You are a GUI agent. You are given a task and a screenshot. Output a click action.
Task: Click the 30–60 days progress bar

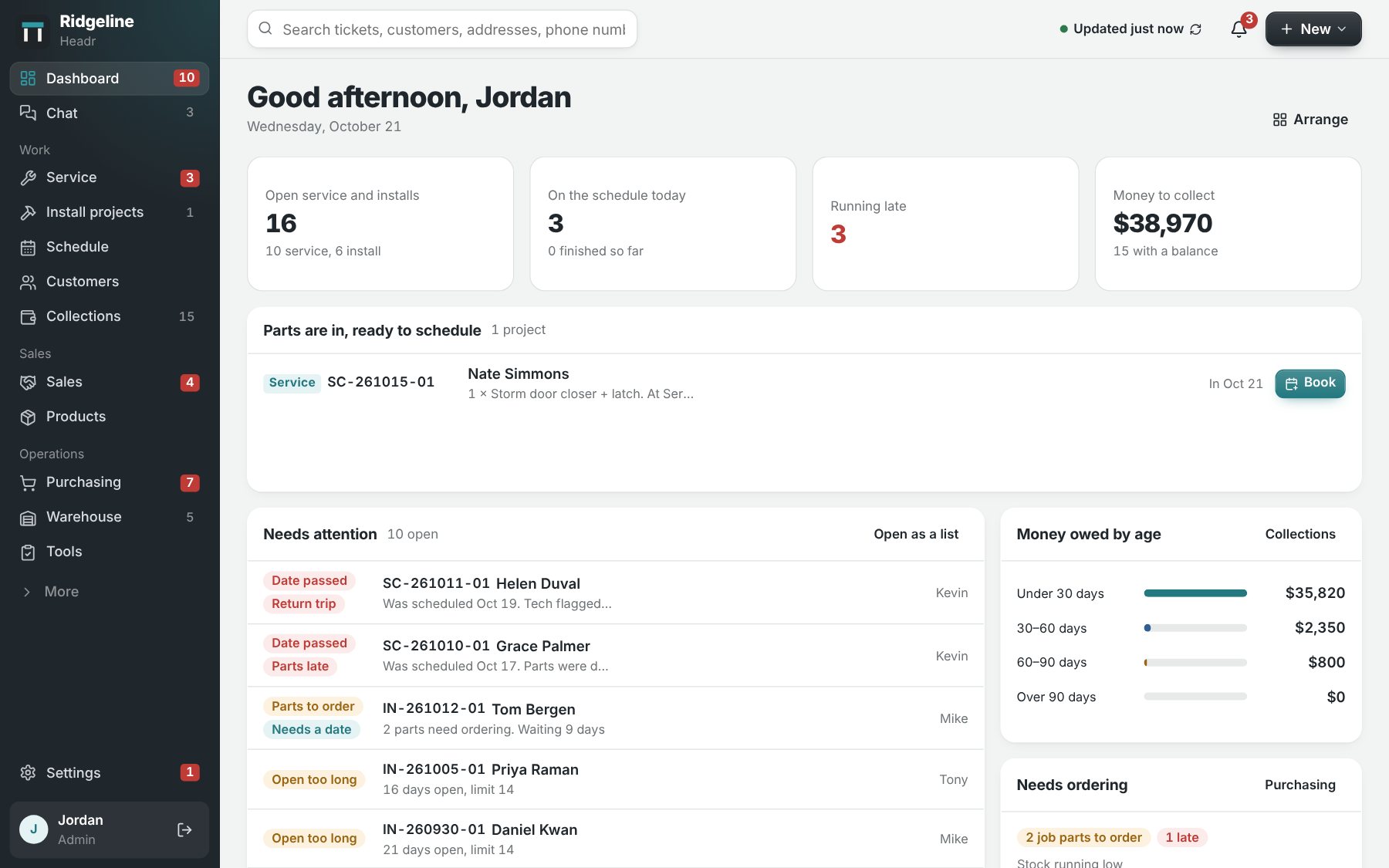(1195, 628)
